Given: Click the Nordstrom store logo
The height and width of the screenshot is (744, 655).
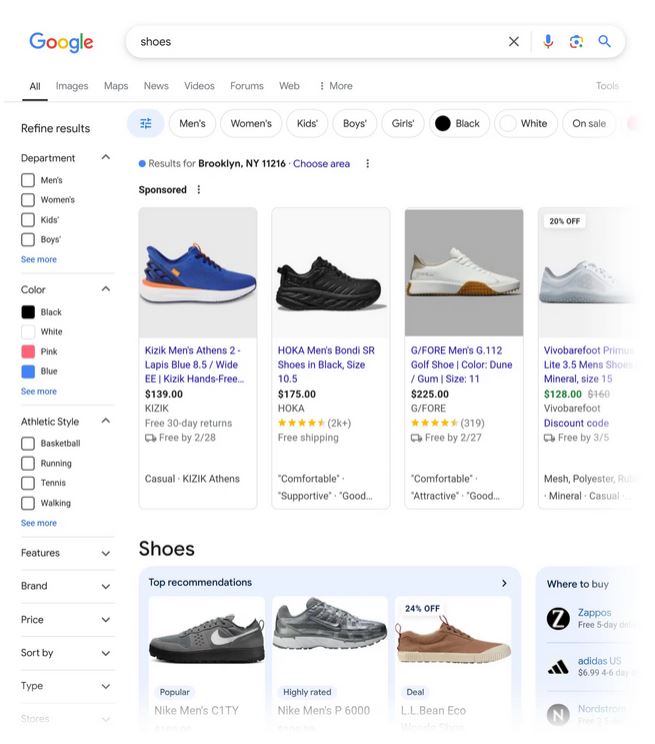Looking at the screenshot, I should (558, 715).
